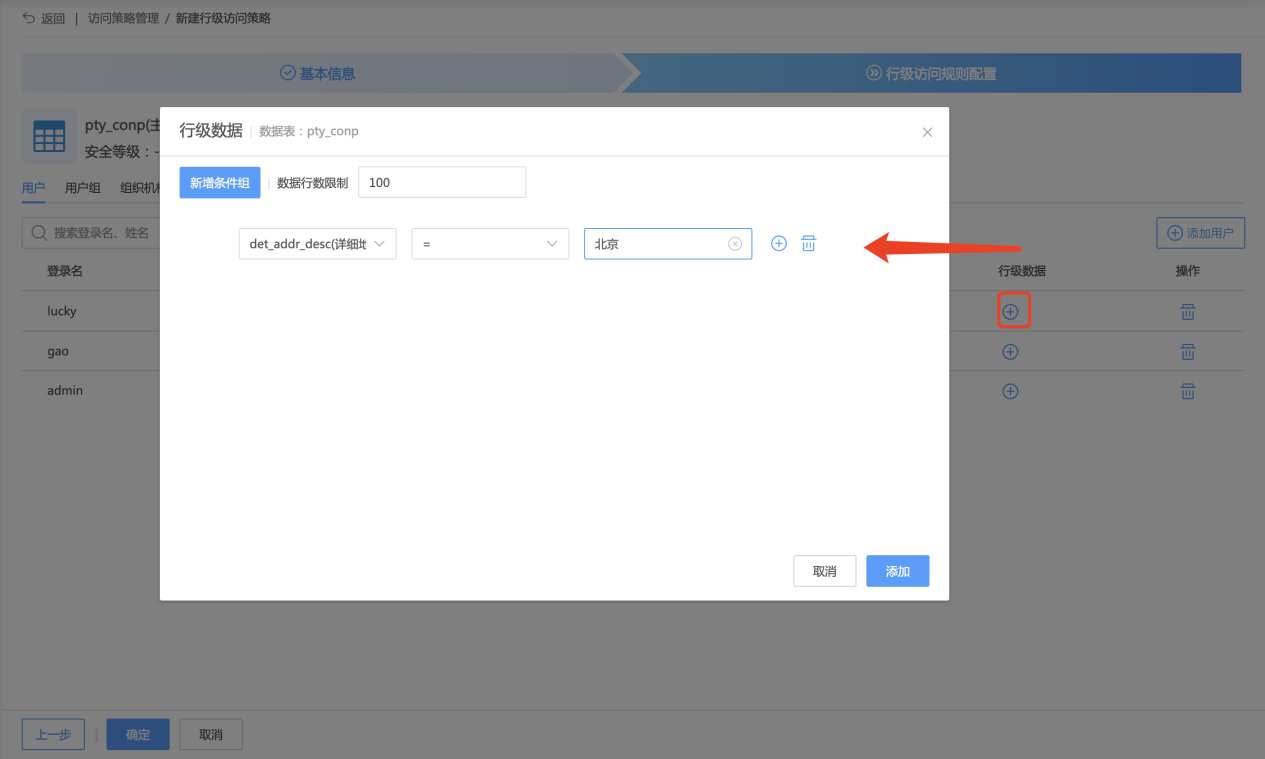Open the det_addr_desc field dropdown
The width and height of the screenshot is (1265, 759).
coord(318,244)
